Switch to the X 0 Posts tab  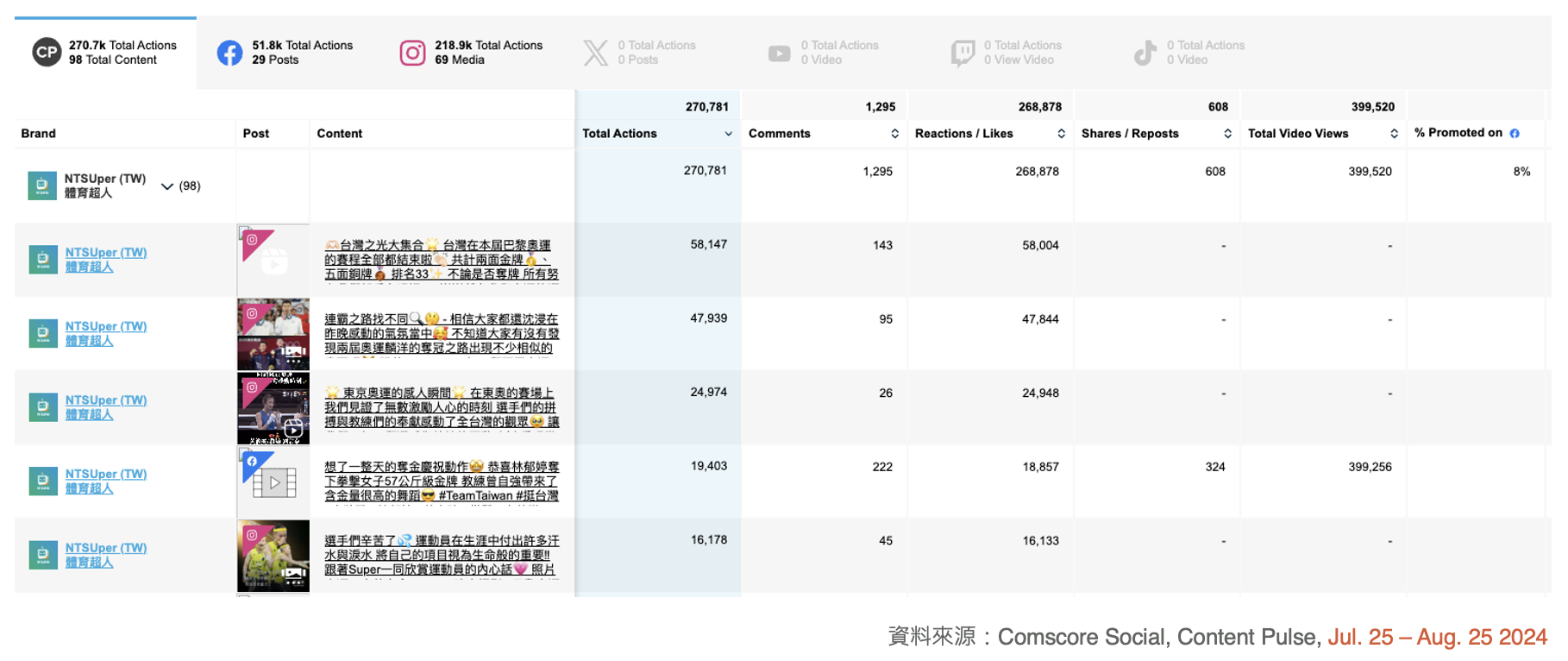pyautogui.click(x=639, y=53)
